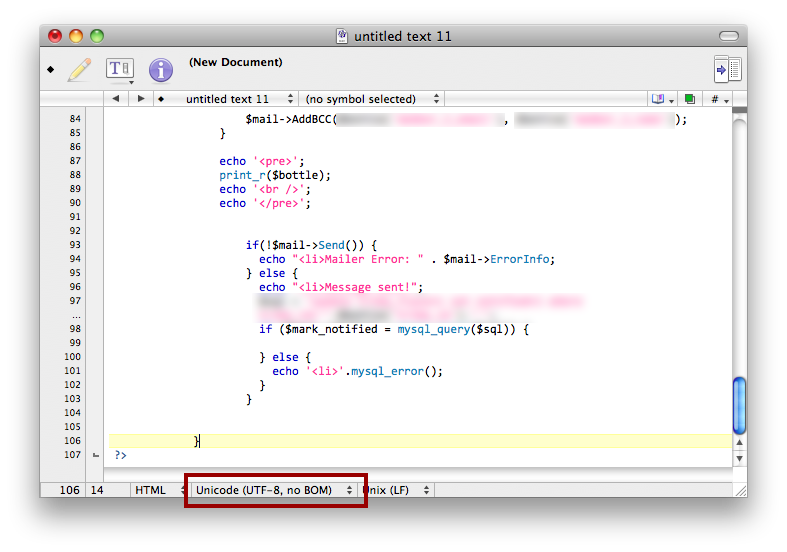
Task: Click the window resize grip corner
Action: pyautogui.click(x=741, y=491)
